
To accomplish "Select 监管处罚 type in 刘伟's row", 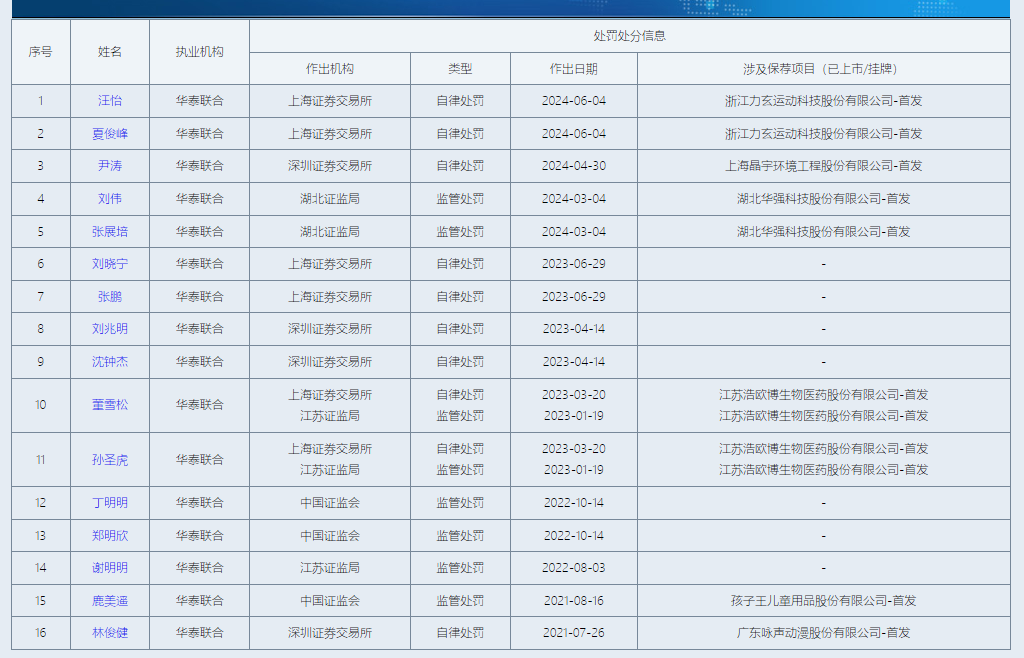I will tap(460, 198).
